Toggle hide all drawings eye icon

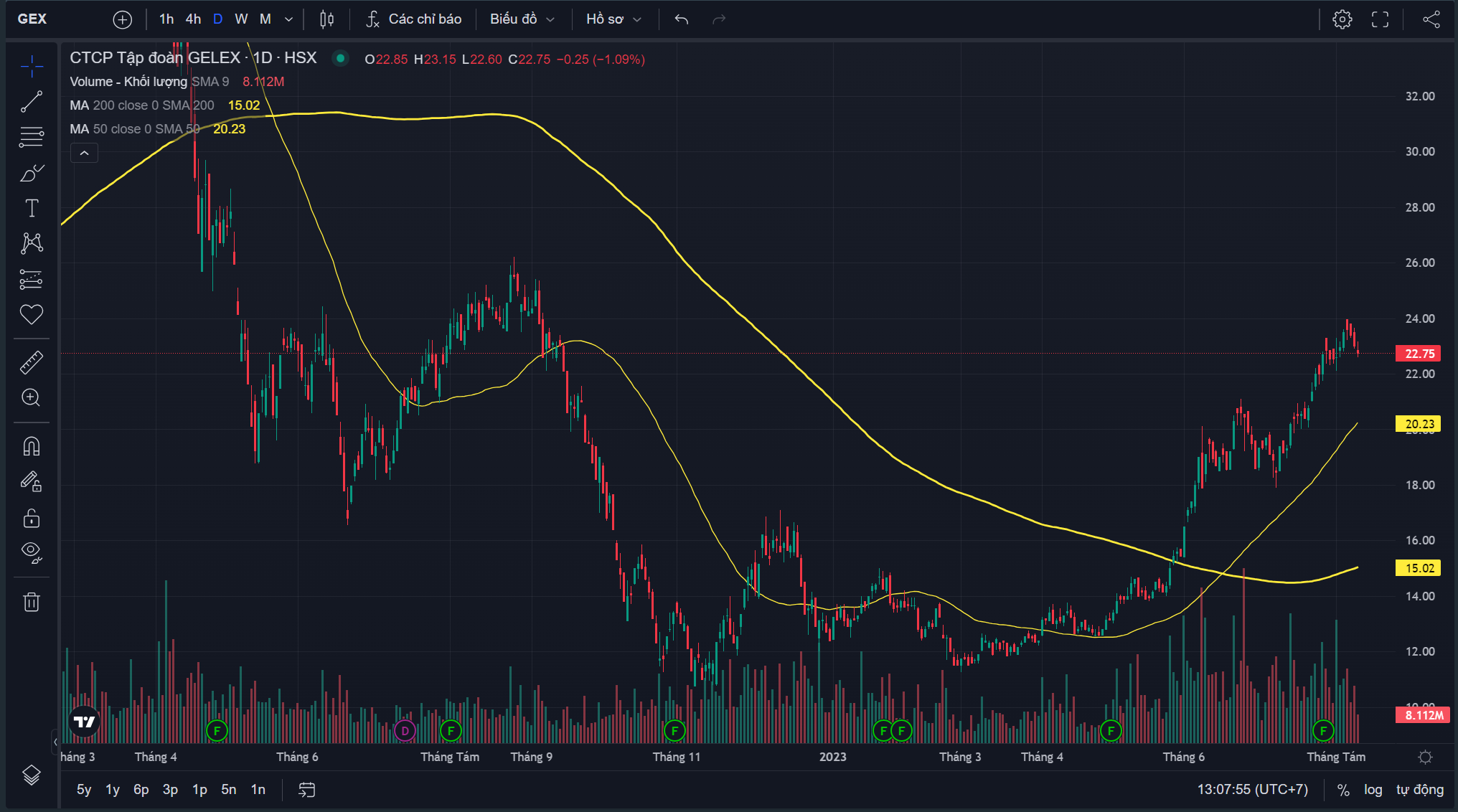point(32,551)
